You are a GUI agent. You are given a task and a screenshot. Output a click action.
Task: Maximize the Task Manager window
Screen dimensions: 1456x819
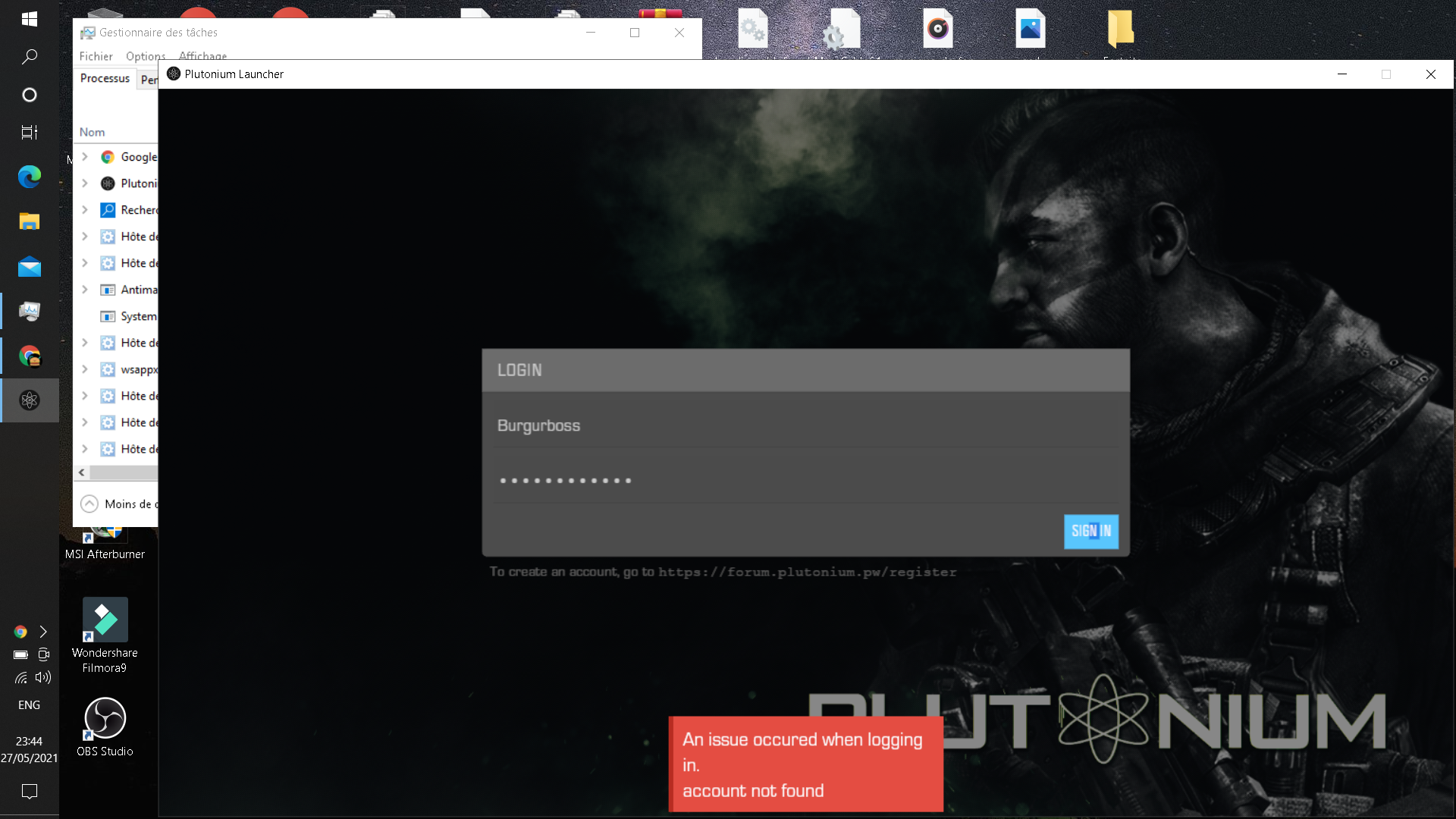(x=635, y=33)
